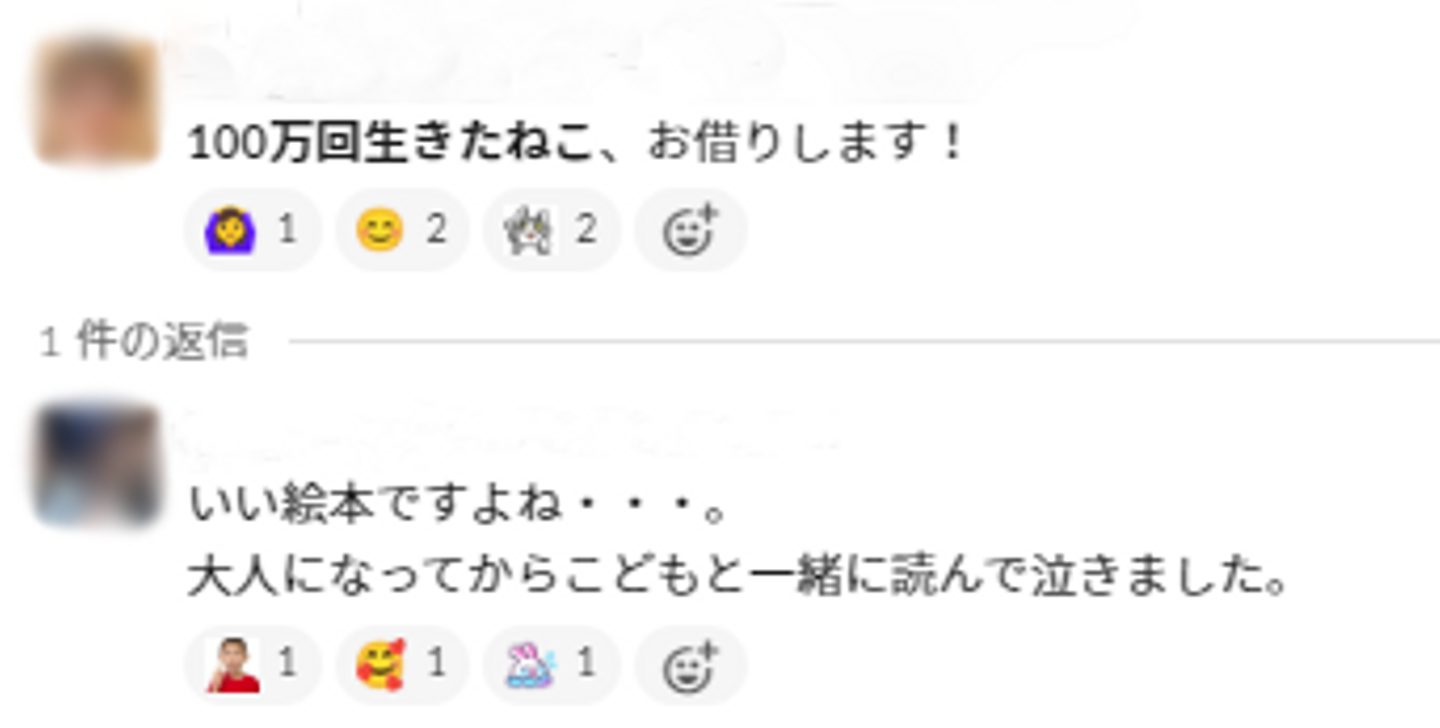Click the divider line beside the reply count
Image resolution: width=1440 pixels, height=728 pixels.
(864, 342)
